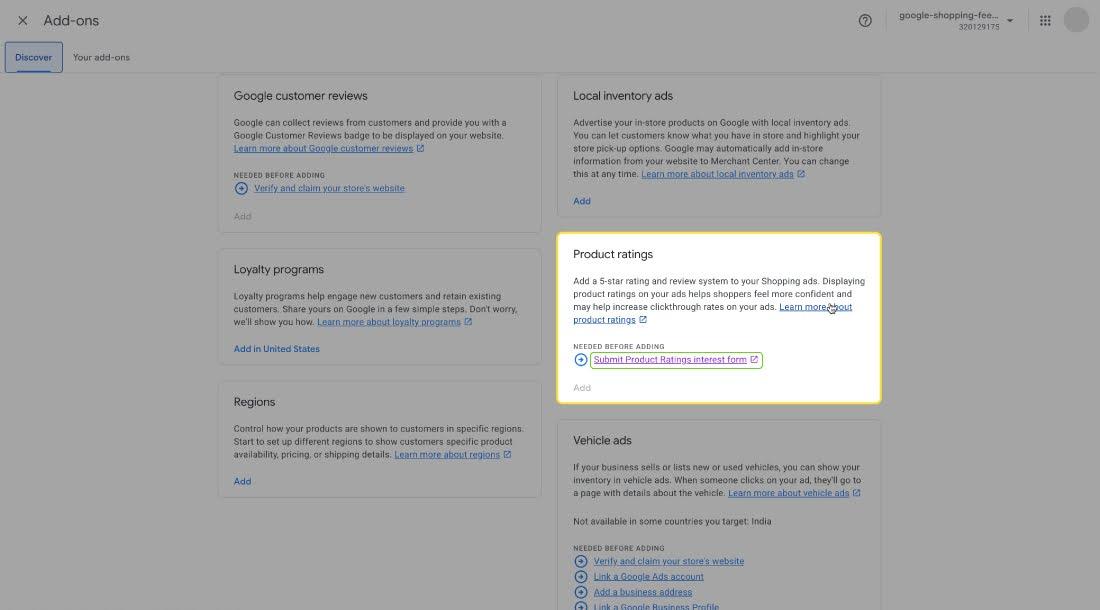Open Learn more about loyalty programs link
The height and width of the screenshot is (610, 1100).
click(388, 322)
